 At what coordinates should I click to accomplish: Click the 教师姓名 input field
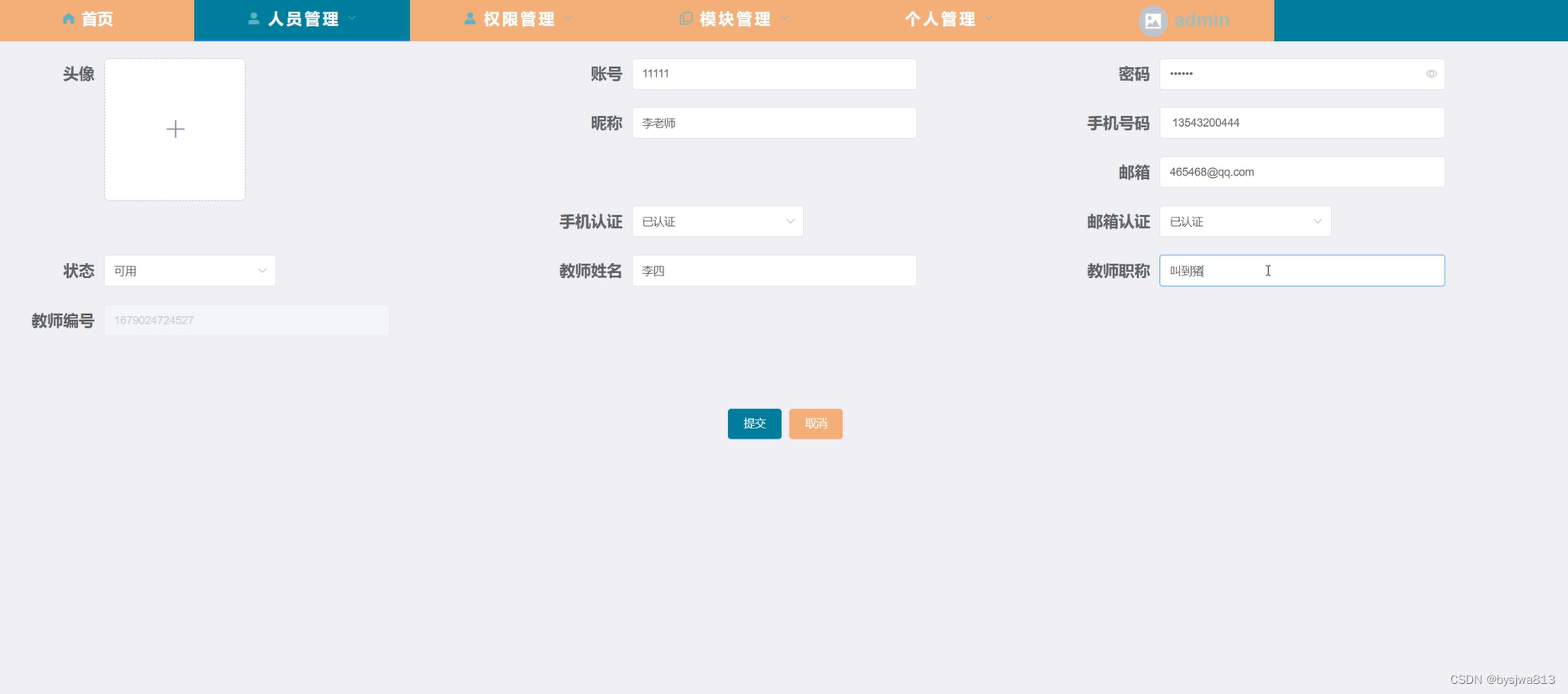(x=774, y=271)
